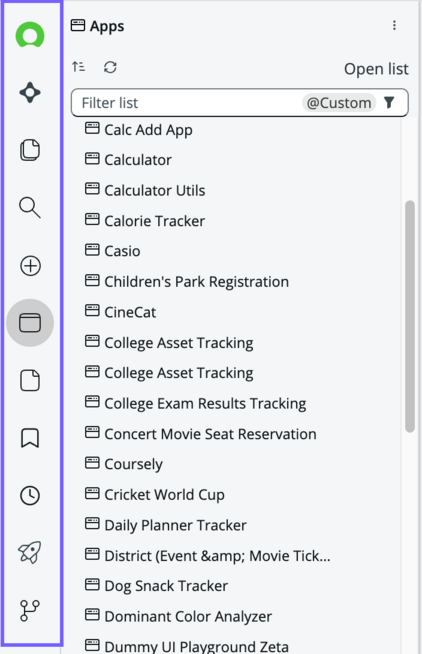Select Calculator Utils in the list
Image resolution: width=422 pixels, height=654 pixels.
pos(155,191)
